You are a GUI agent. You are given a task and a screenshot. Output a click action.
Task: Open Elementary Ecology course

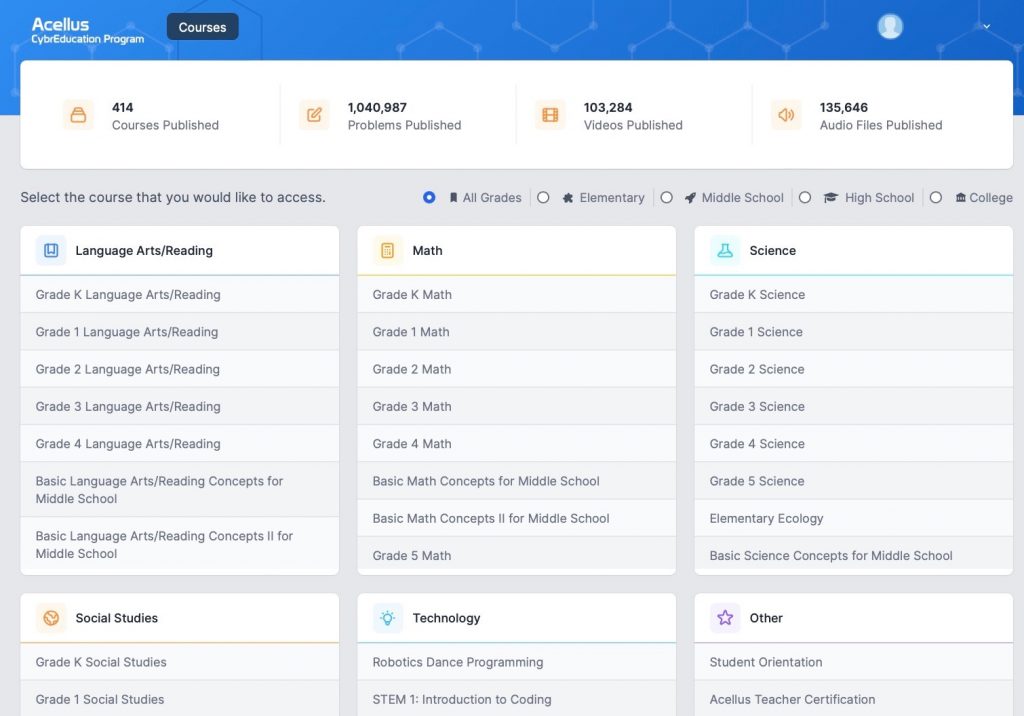click(x=854, y=518)
